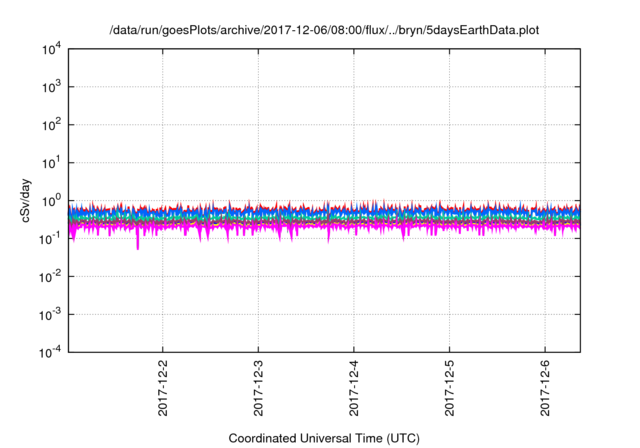Click the 2017-12-5 date tick label
The width and height of the screenshot is (640, 448).
[449, 388]
